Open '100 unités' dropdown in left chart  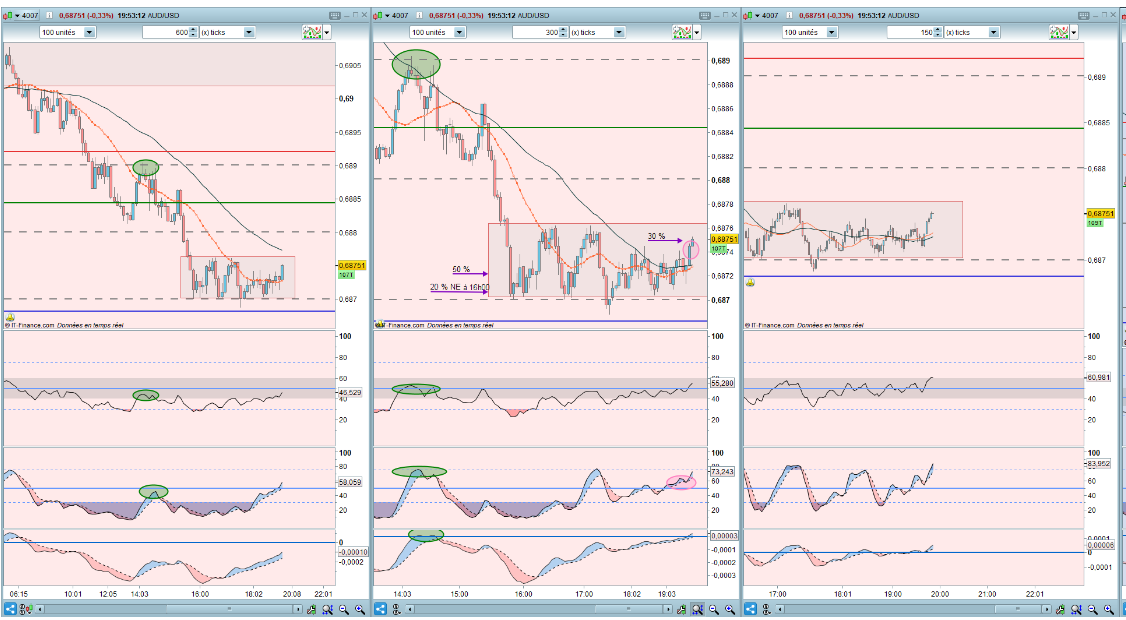[68, 32]
